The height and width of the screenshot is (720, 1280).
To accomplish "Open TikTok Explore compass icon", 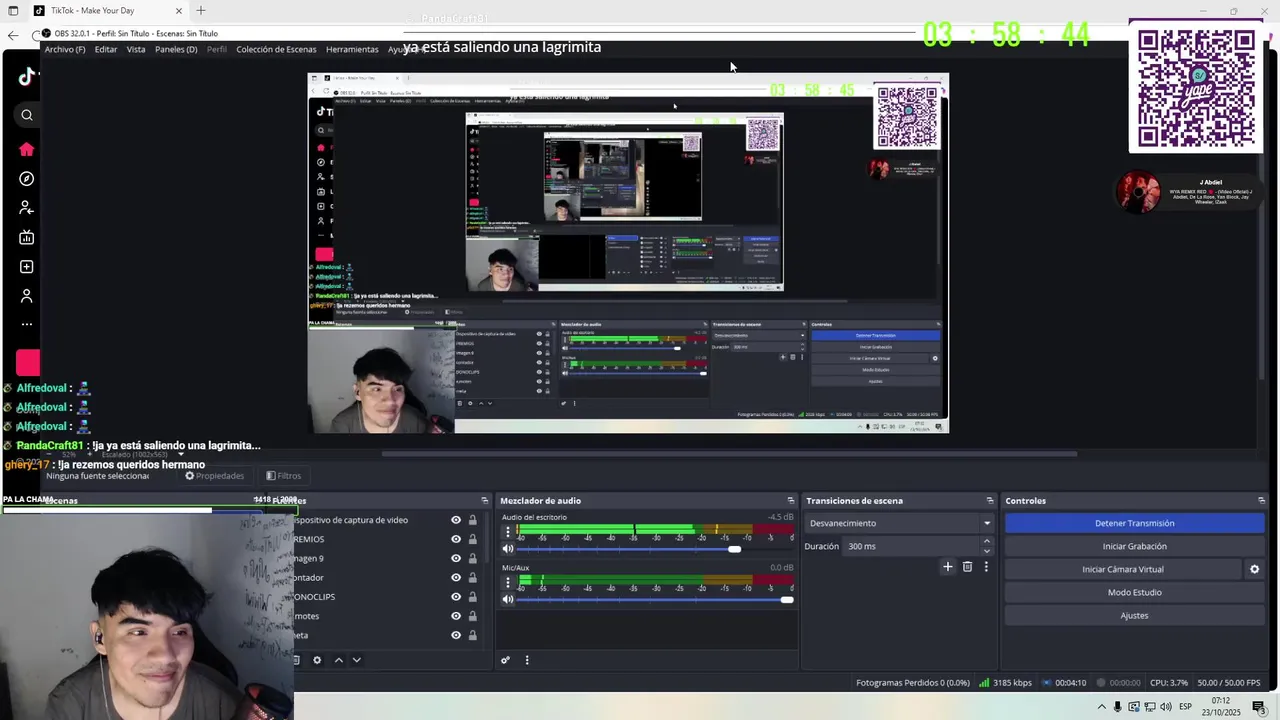I will click(27, 179).
